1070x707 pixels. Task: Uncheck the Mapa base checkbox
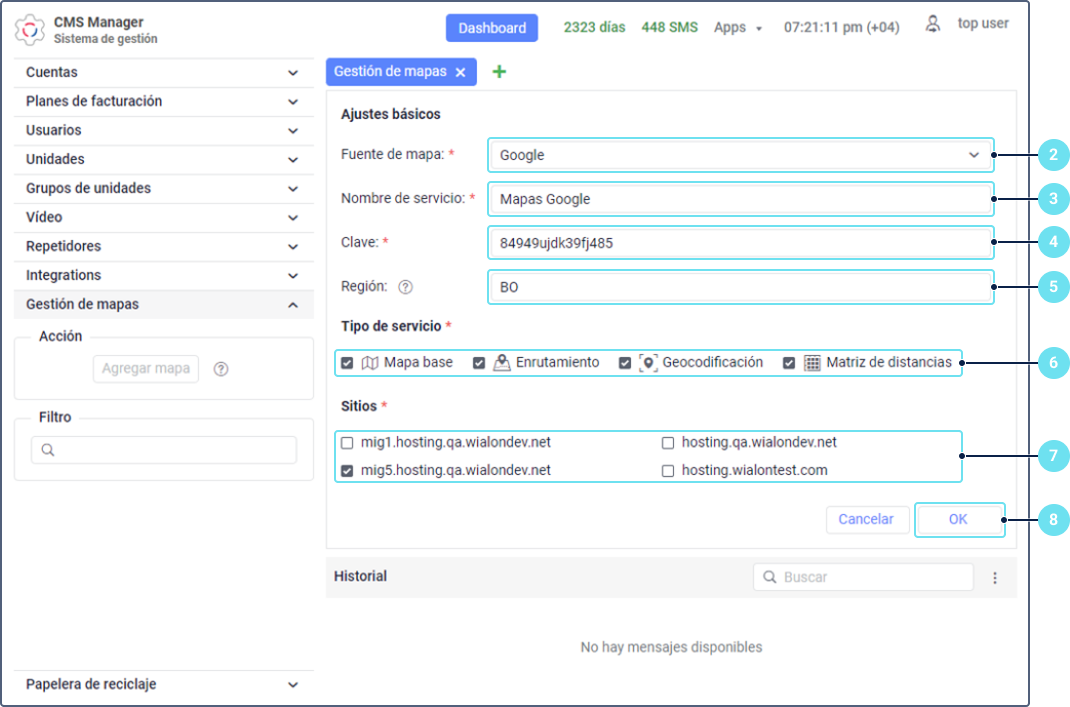[347, 363]
